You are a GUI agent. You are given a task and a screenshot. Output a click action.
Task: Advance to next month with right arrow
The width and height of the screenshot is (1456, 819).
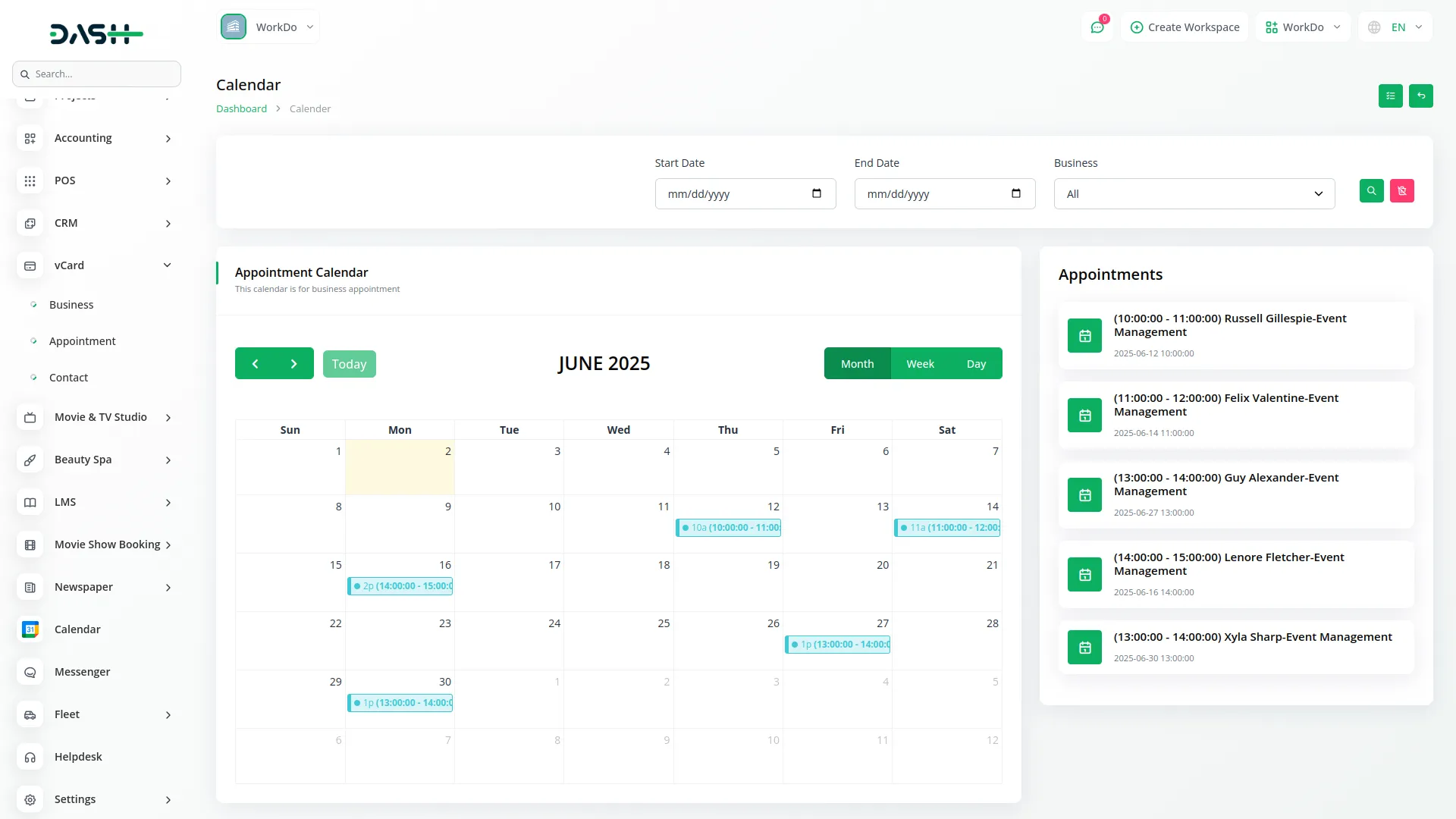click(x=293, y=364)
